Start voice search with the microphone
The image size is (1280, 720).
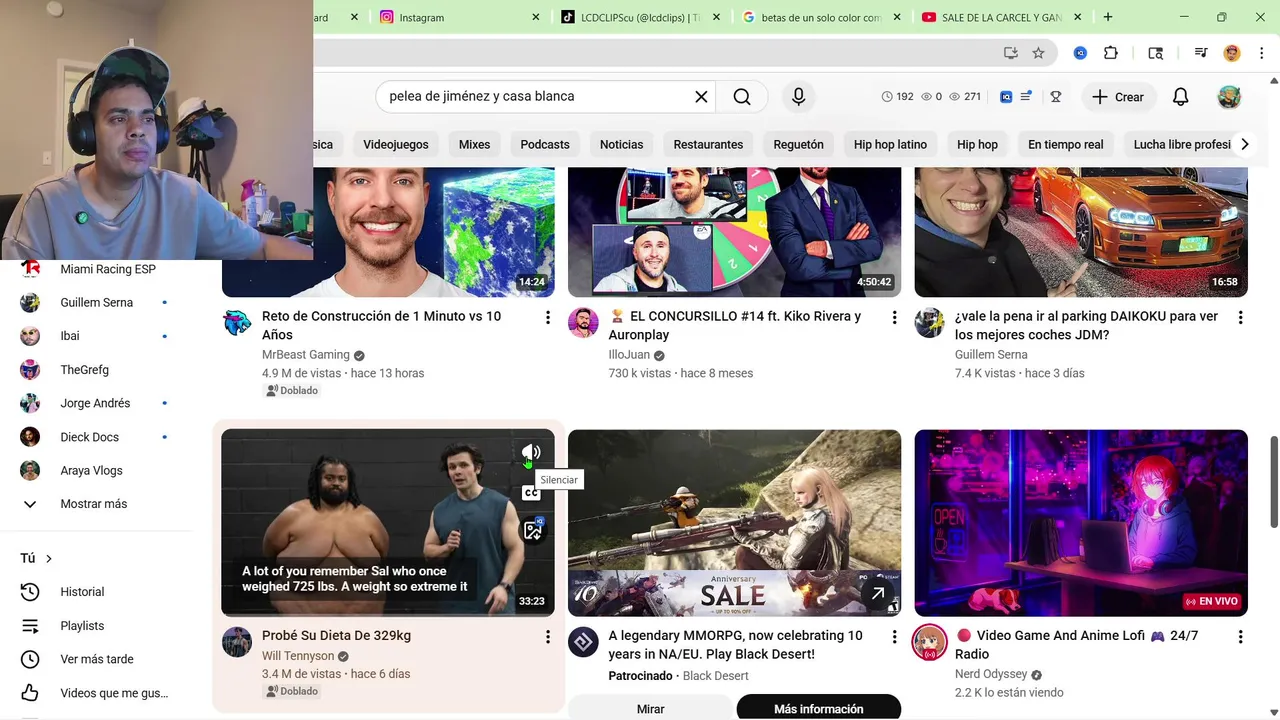[798, 96]
